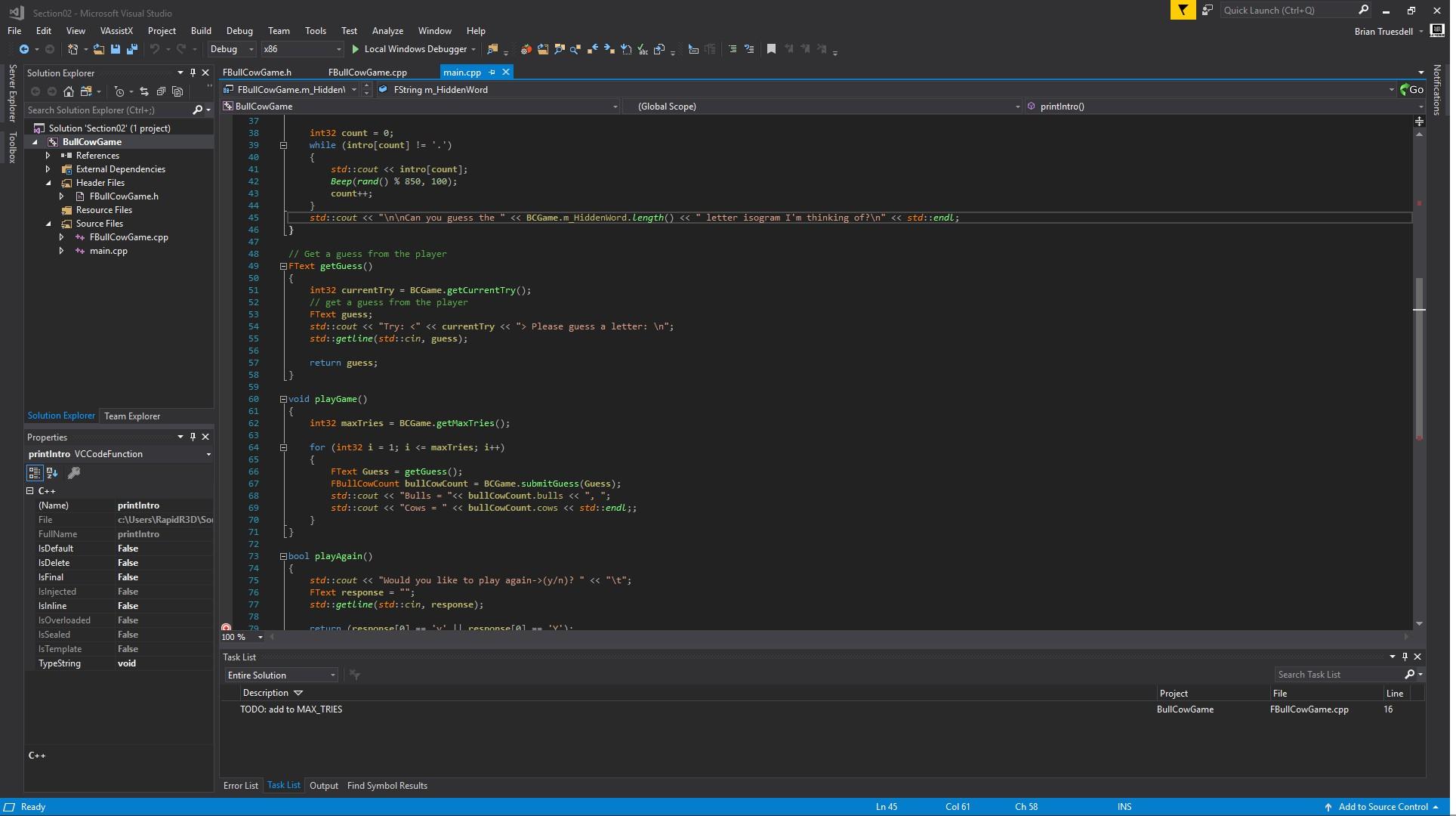Click the bookmark flag toolbar icon
This screenshot has width=1456, height=816.
click(771, 49)
